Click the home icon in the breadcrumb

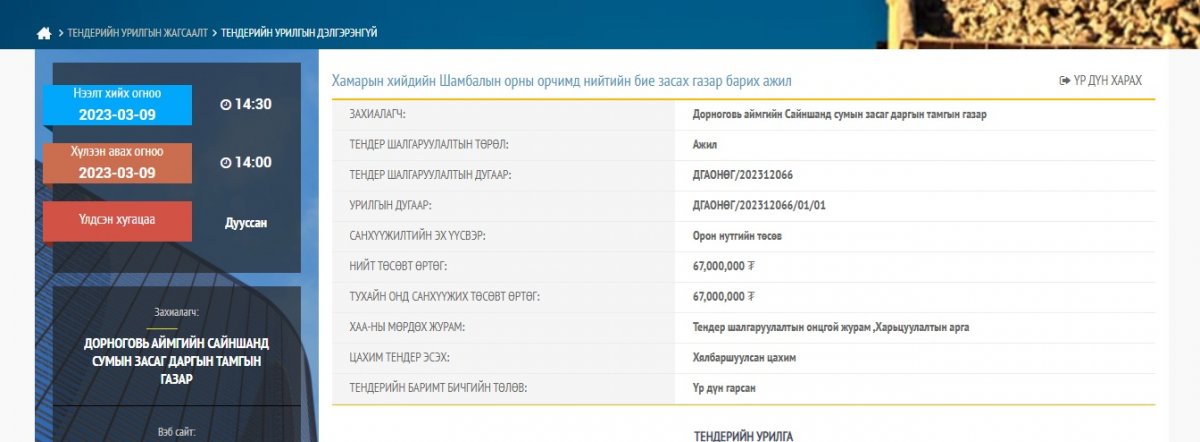pos(44,33)
